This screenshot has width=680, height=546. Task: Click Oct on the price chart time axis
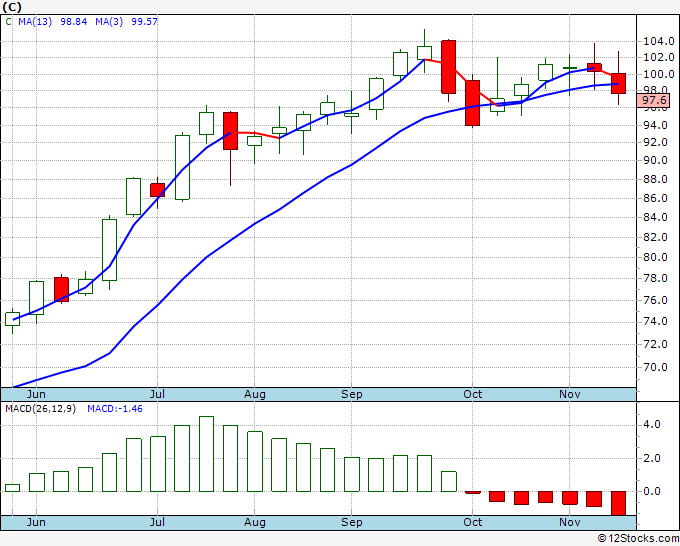[472, 394]
